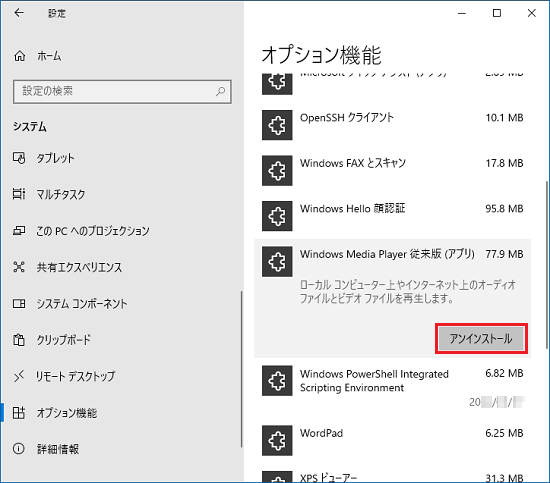Expand Windows PowerShell Integrated Scripting Environment entry

pos(393,388)
